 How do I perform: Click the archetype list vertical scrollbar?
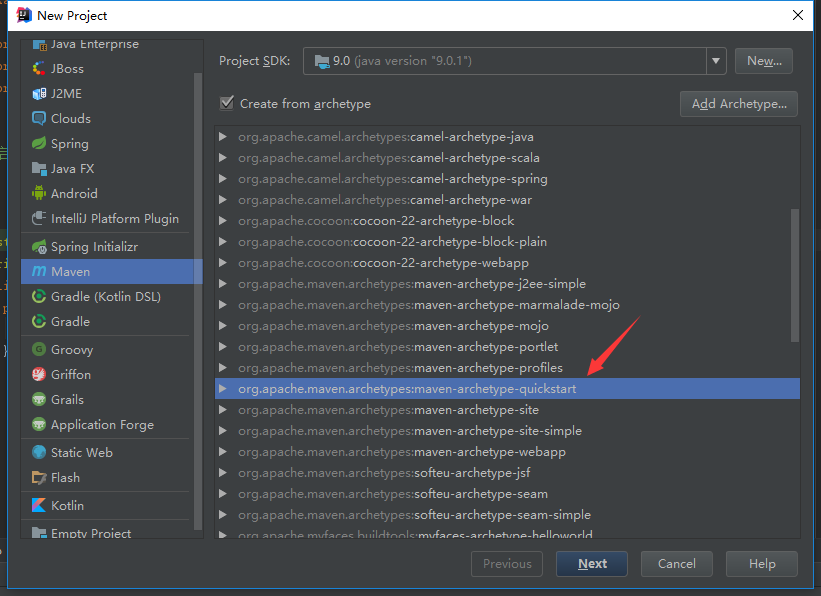(x=795, y=275)
